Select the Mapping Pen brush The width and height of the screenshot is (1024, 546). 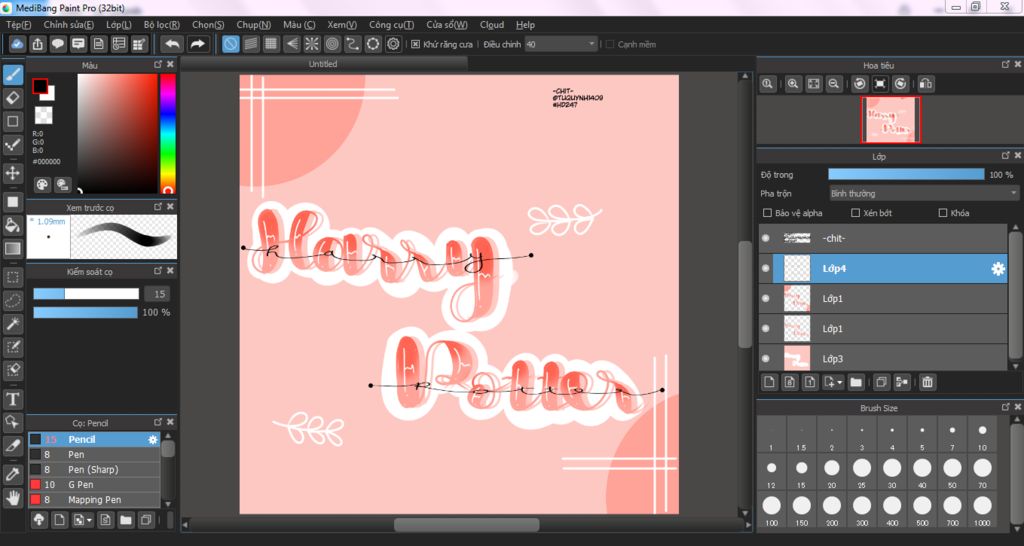click(94, 500)
